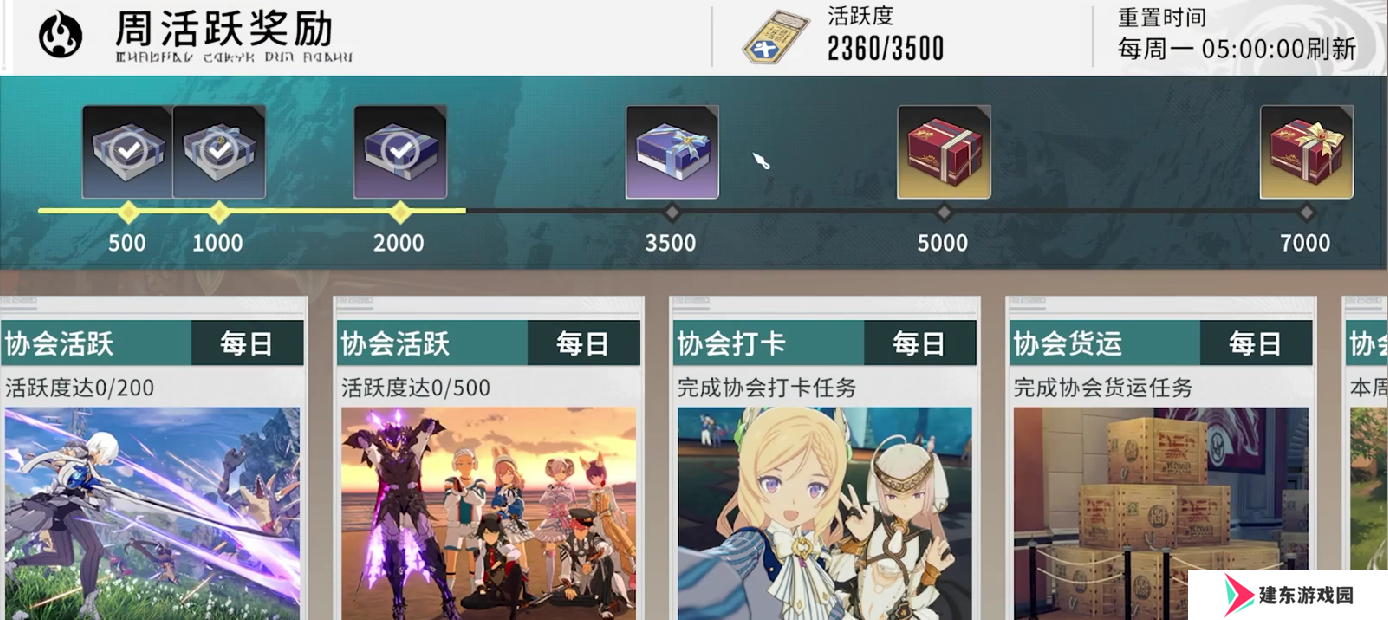Click the claimed 2000 activity reward box

tap(400, 152)
